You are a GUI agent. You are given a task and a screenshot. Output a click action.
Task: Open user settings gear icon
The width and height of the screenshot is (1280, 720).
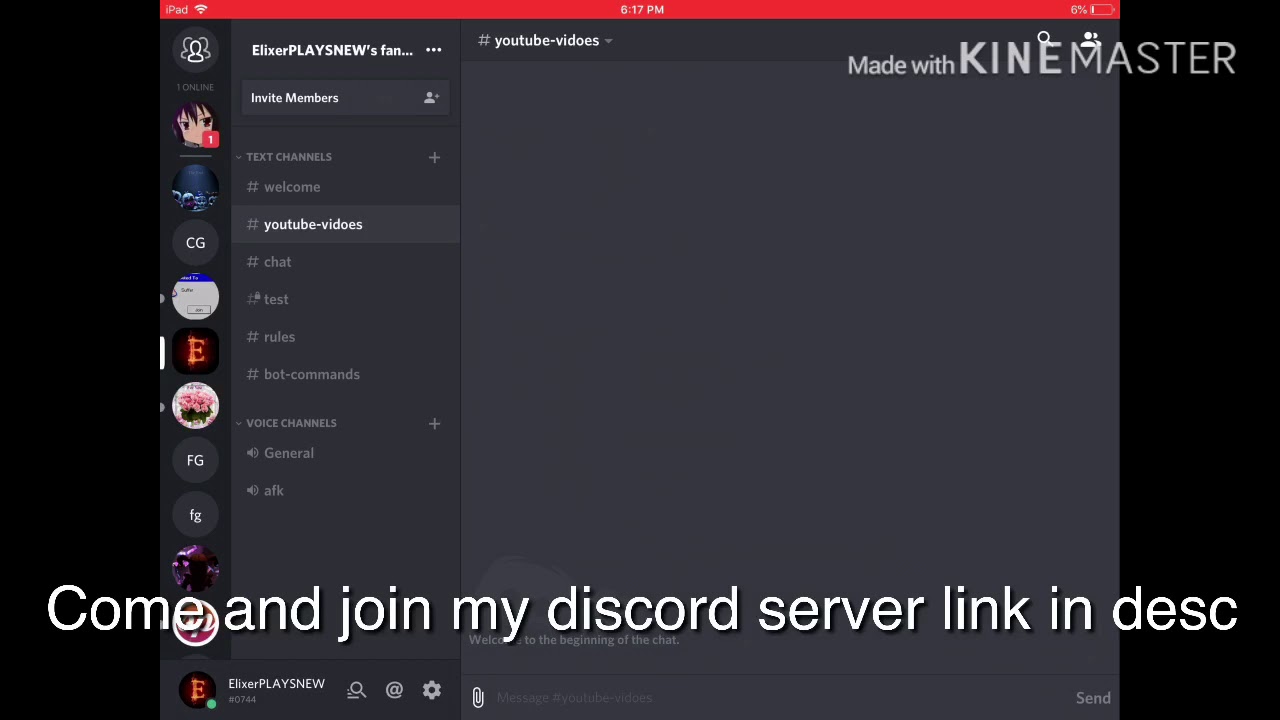(432, 690)
